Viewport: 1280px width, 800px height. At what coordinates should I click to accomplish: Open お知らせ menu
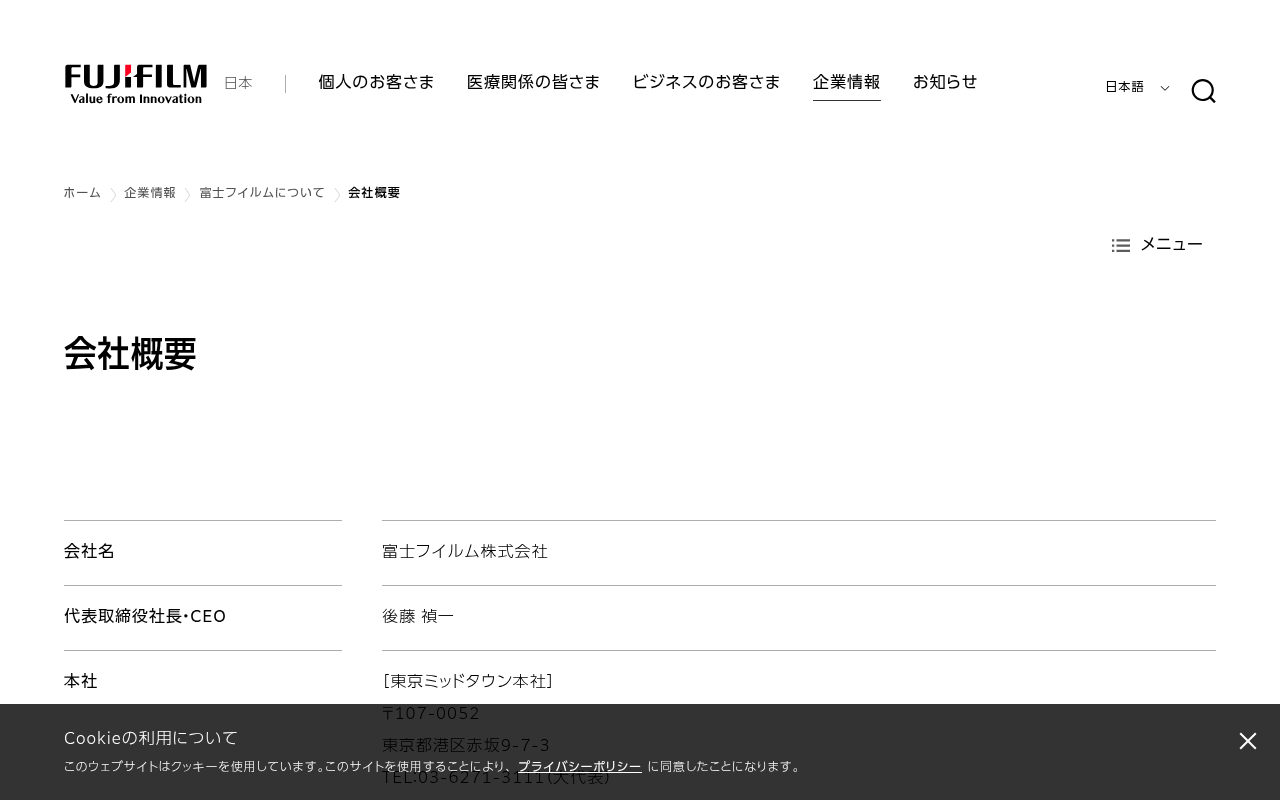tap(945, 82)
